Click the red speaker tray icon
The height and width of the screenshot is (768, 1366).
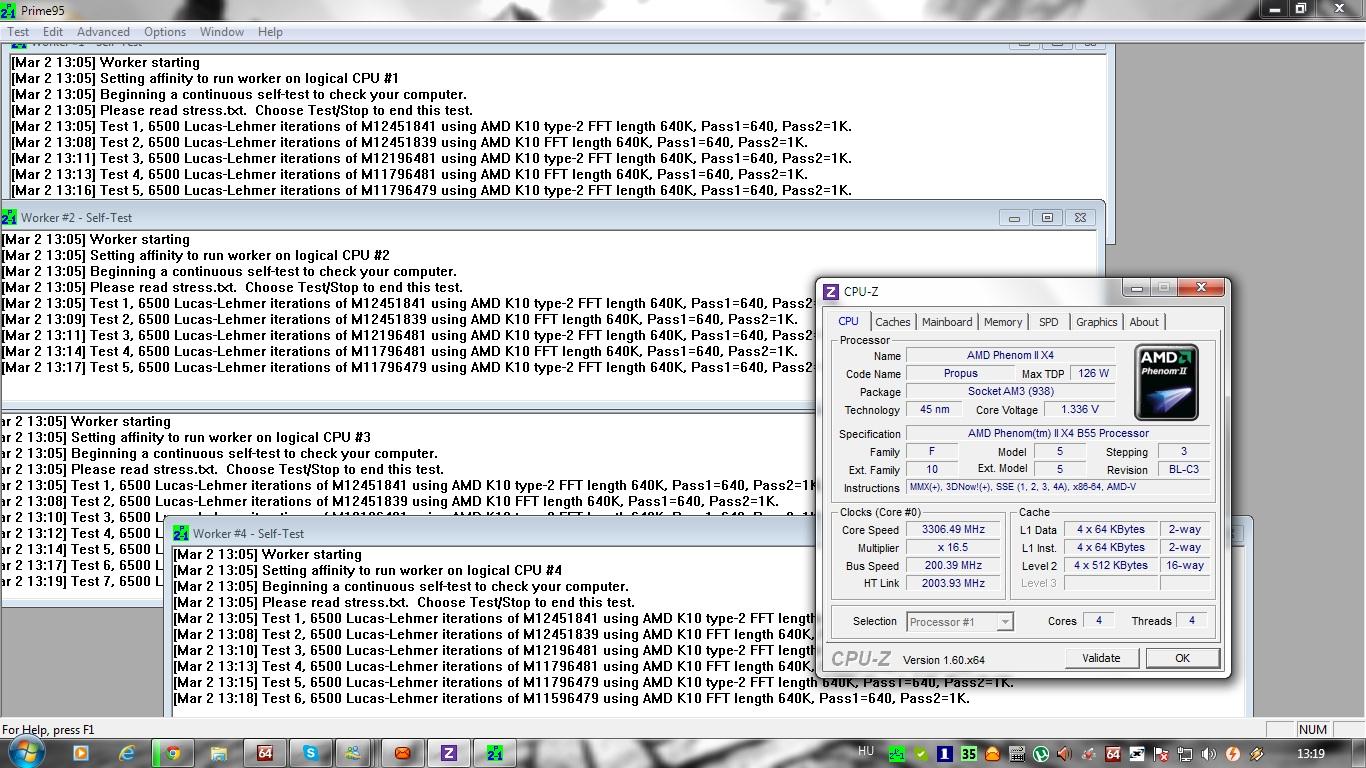click(x=1065, y=754)
